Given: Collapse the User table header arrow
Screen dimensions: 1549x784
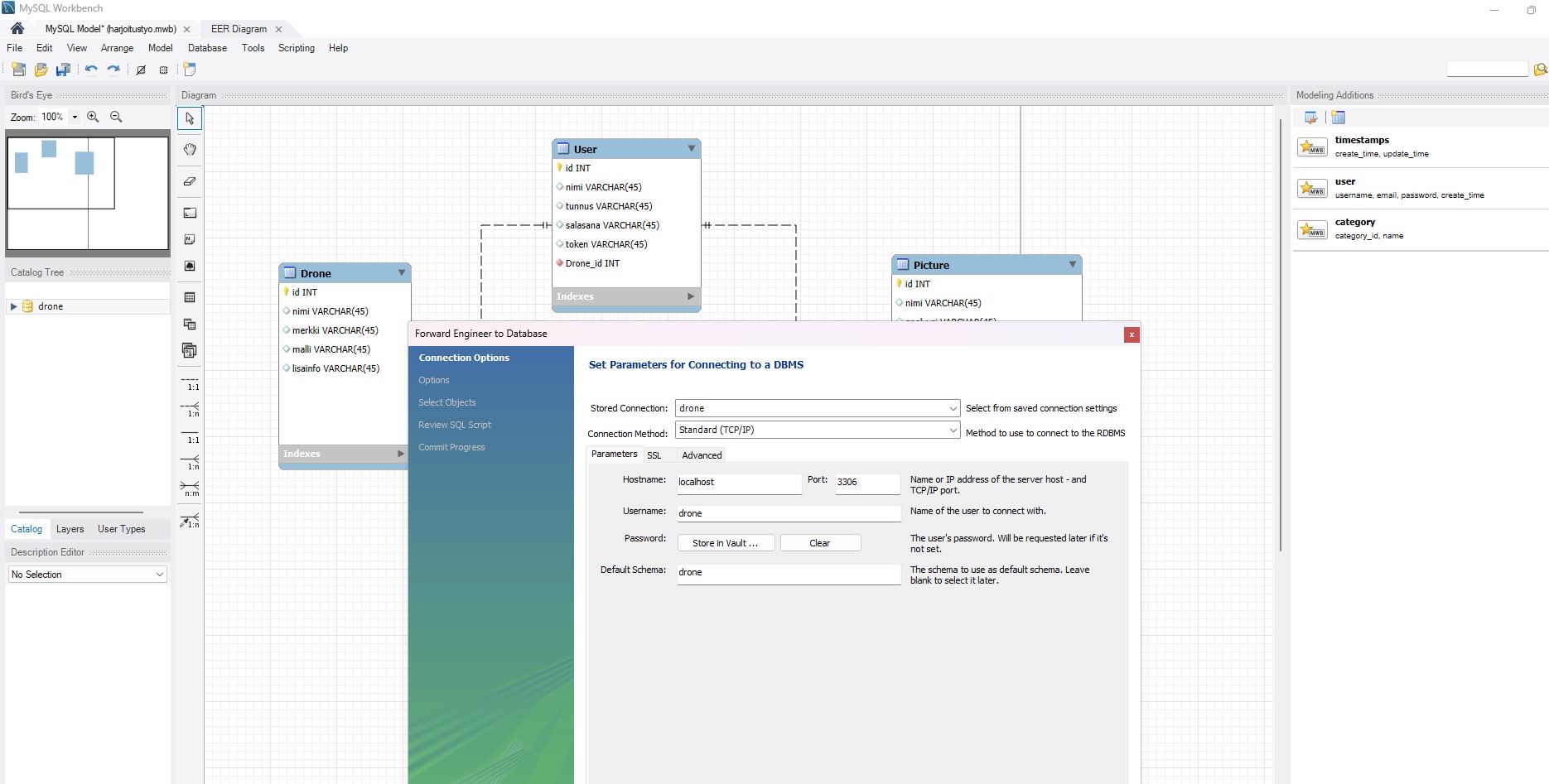Looking at the screenshot, I should coord(691,149).
